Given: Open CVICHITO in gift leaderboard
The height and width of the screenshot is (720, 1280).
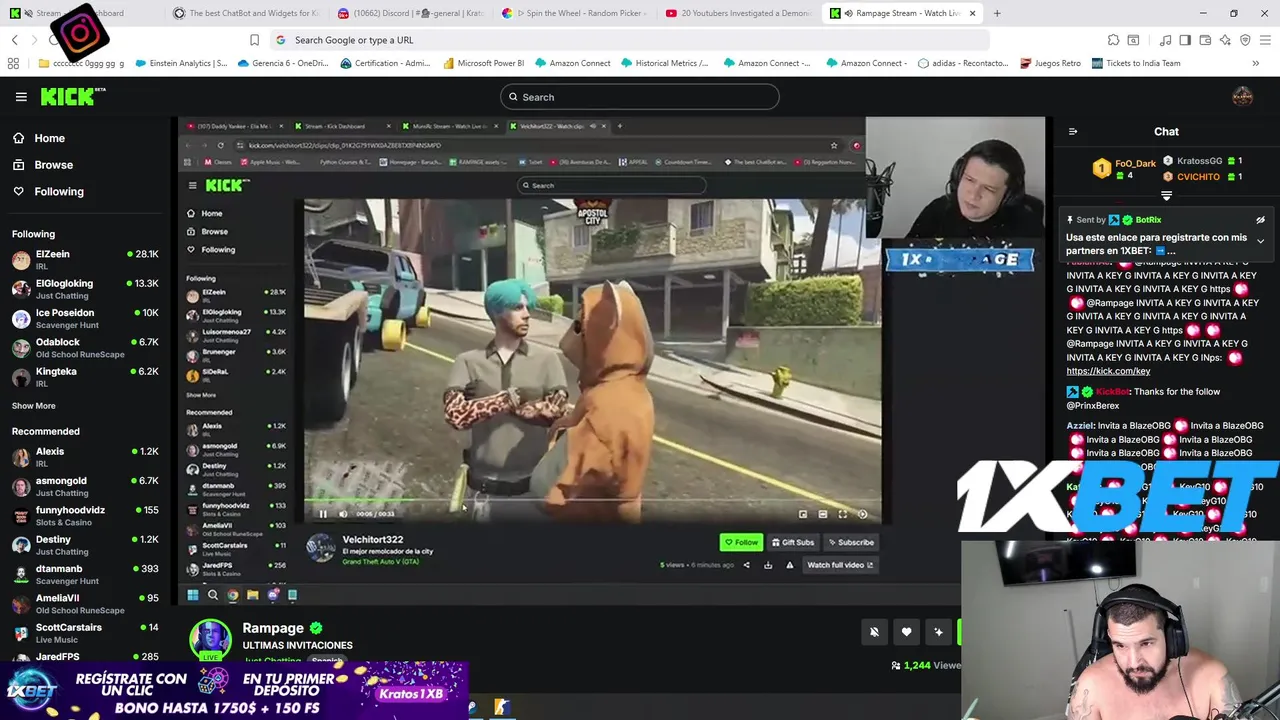Looking at the screenshot, I should (x=1201, y=177).
